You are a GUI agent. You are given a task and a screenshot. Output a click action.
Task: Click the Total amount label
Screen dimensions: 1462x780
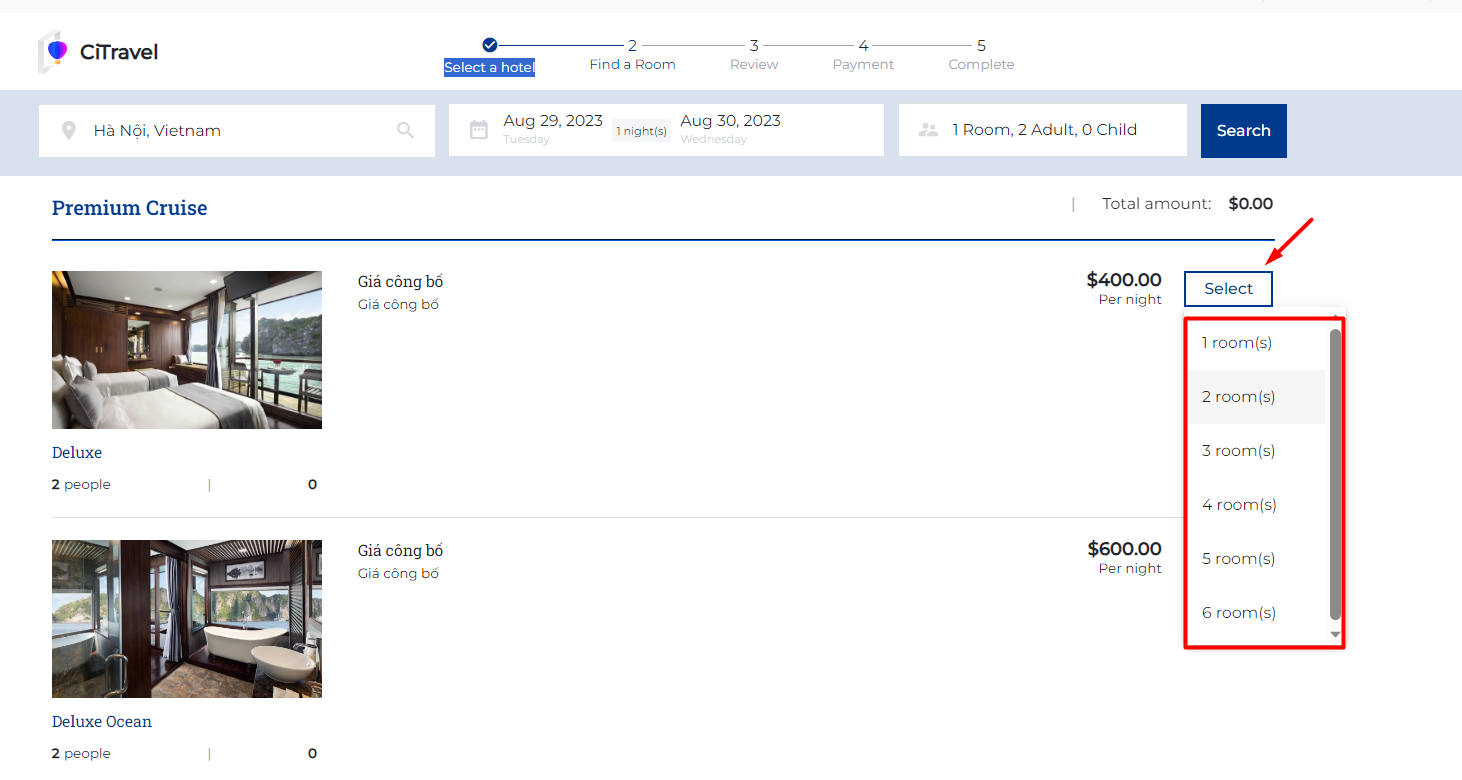tap(1156, 204)
